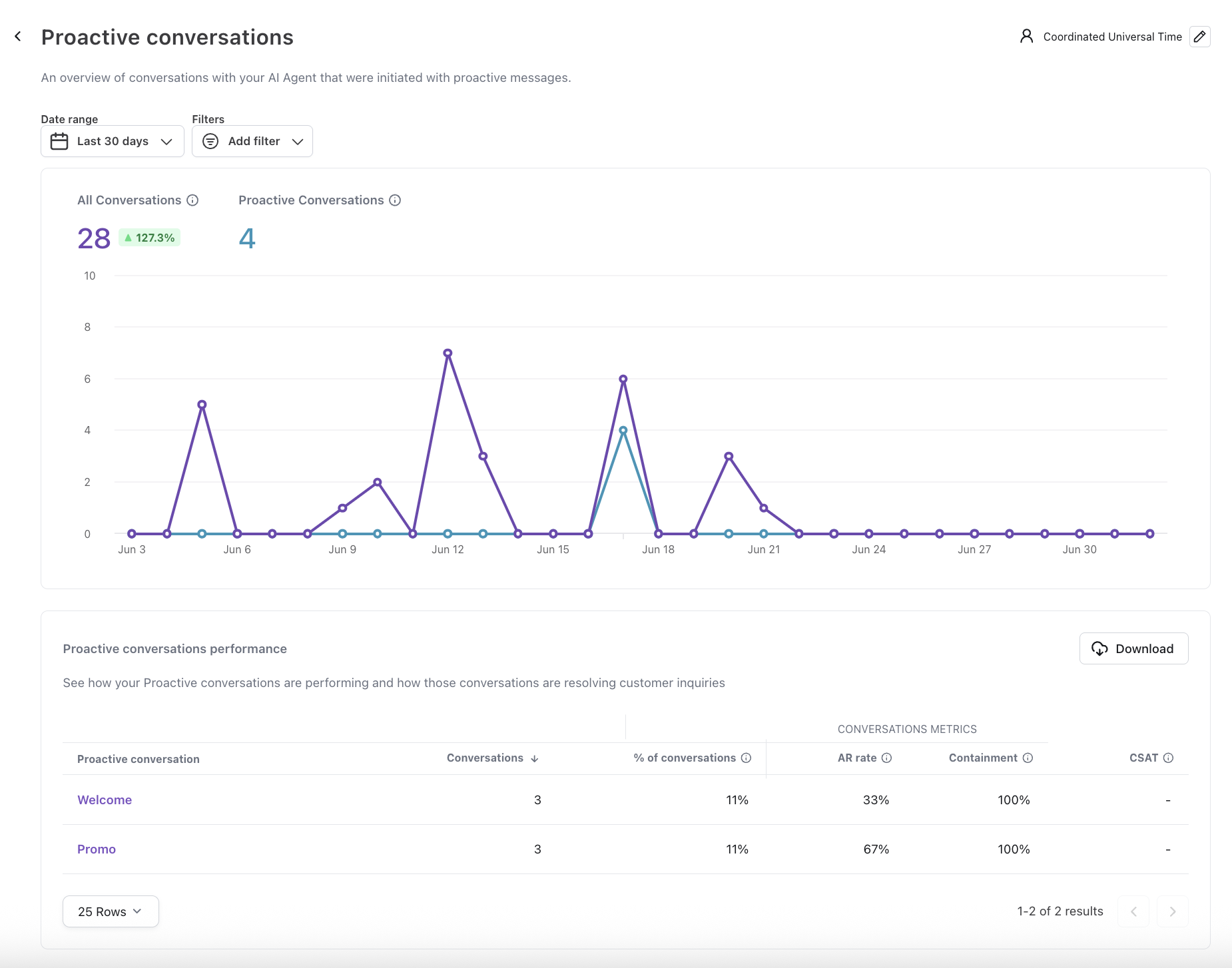Open the Welcome proactive conversation link
Viewport: 1232px width, 968px height.
point(105,800)
